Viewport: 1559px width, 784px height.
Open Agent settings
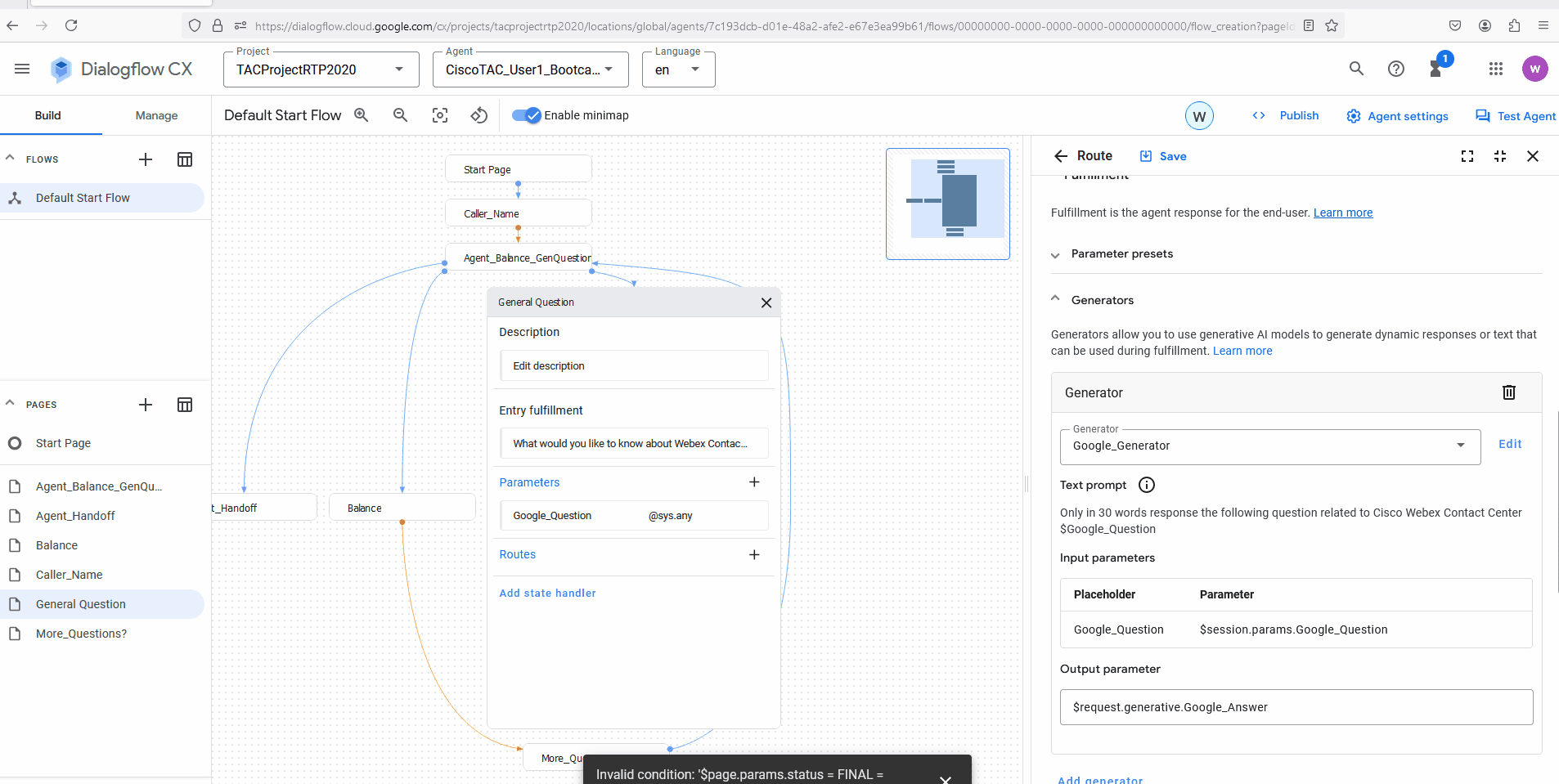pyautogui.click(x=1397, y=116)
